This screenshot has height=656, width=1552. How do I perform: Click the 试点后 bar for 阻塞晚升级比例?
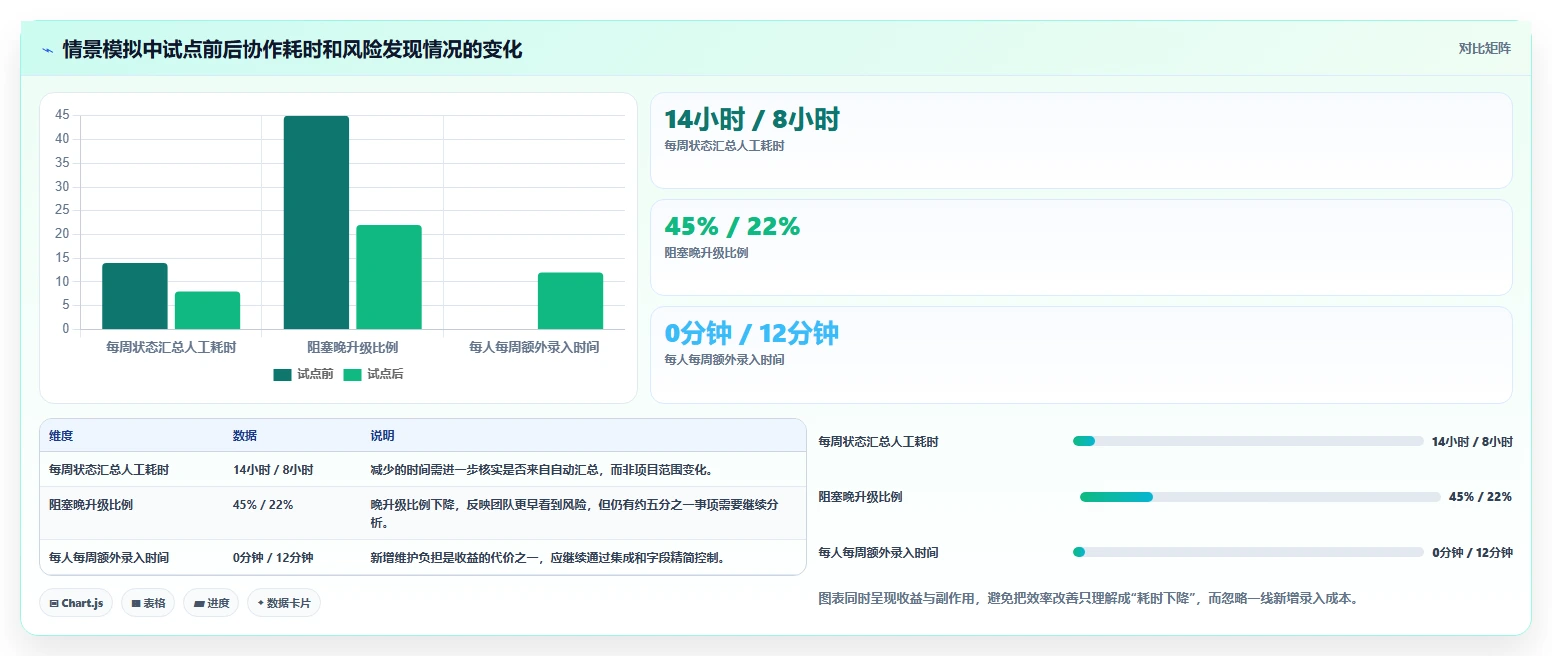pos(389,277)
